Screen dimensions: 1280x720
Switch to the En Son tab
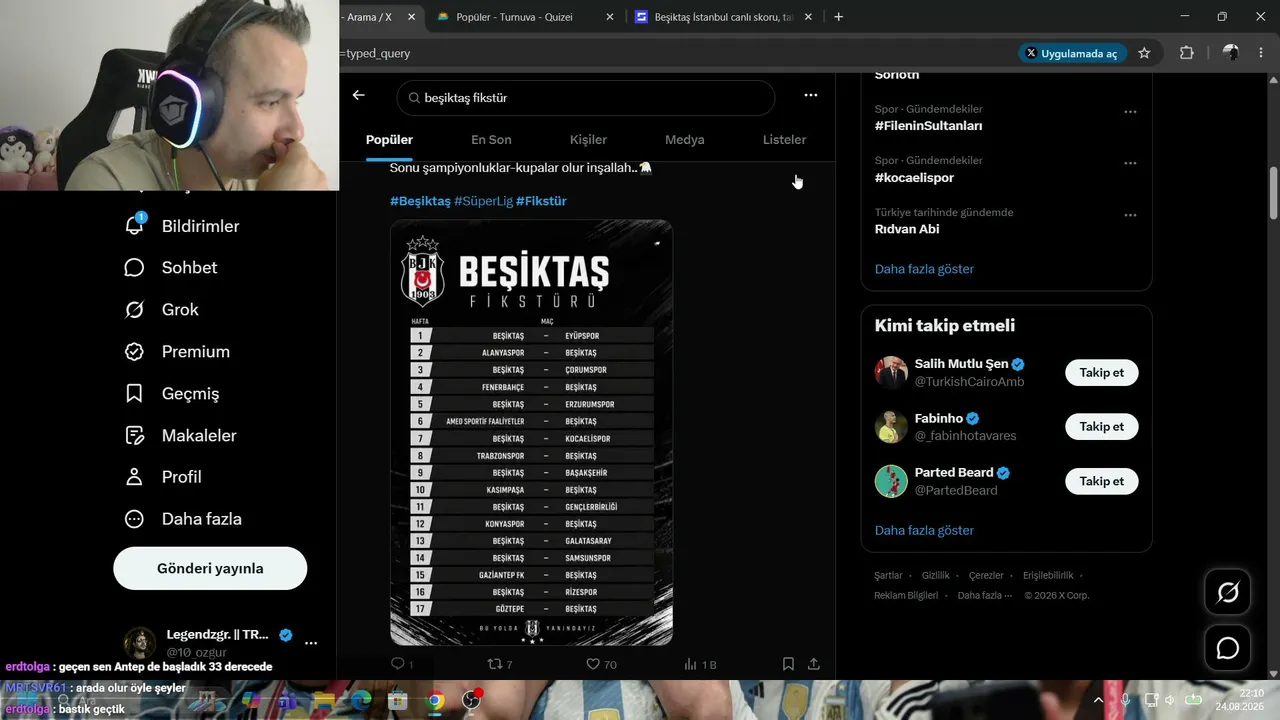click(x=491, y=140)
